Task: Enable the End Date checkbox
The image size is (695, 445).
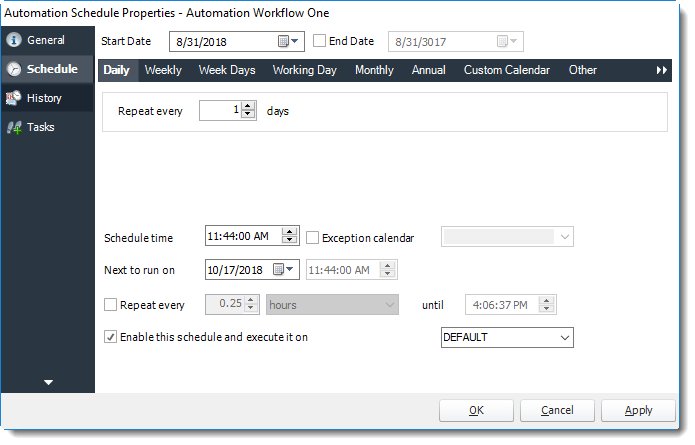Action: click(x=319, y=41)
